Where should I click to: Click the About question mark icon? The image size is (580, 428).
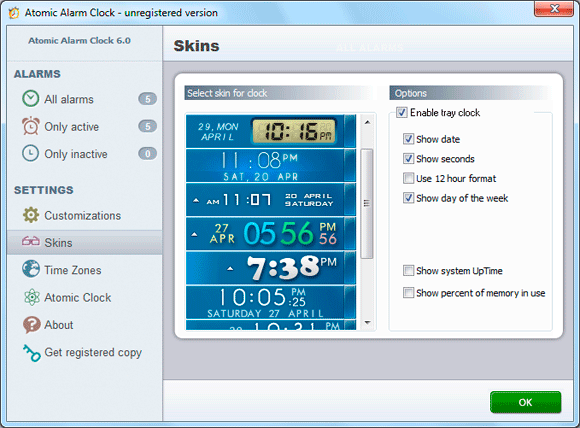pyautogui.click(x=31, y=324)
